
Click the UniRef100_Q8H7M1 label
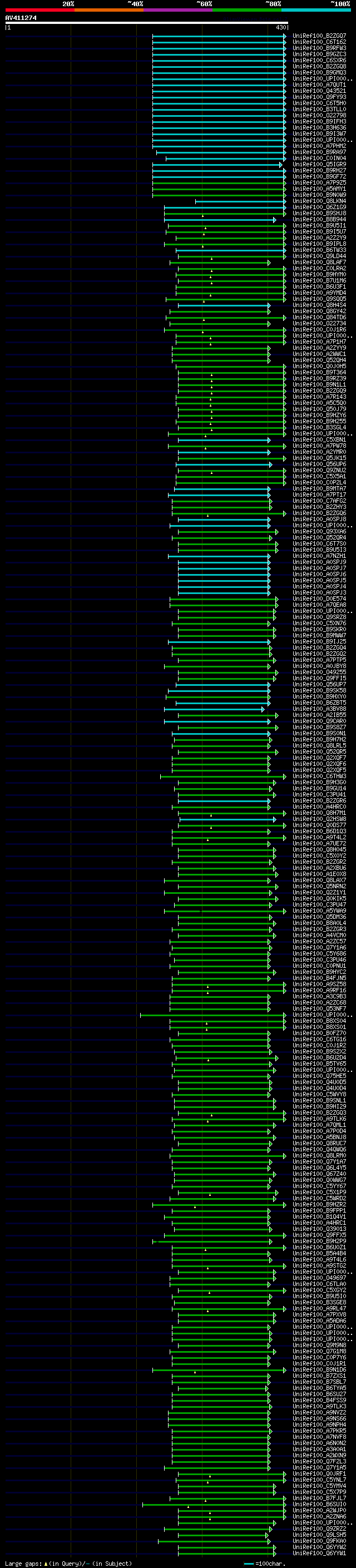pyautogui.click(x=319, y=813)
